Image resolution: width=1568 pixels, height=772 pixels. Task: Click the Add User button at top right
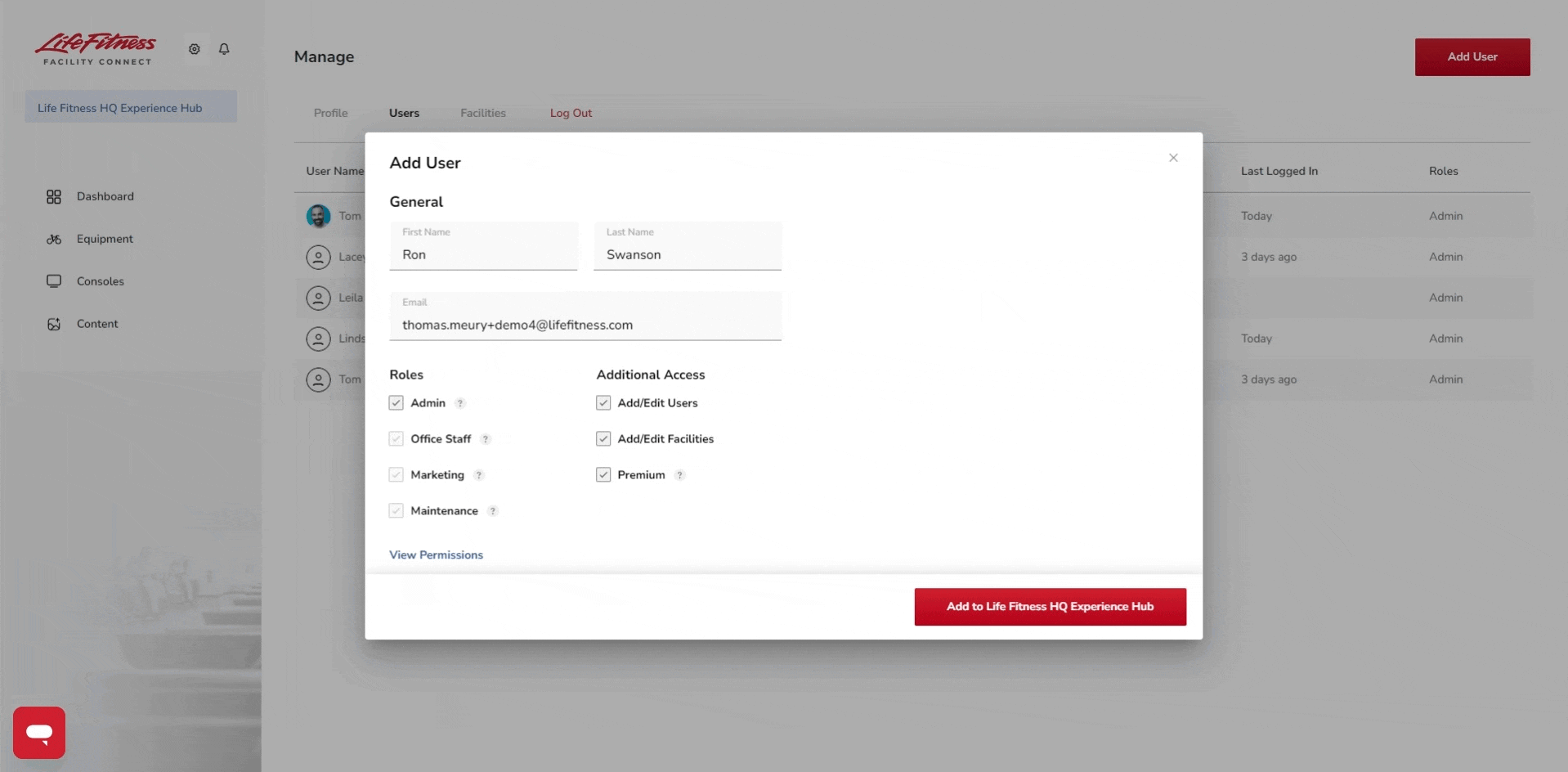(x=1472, y=57)
